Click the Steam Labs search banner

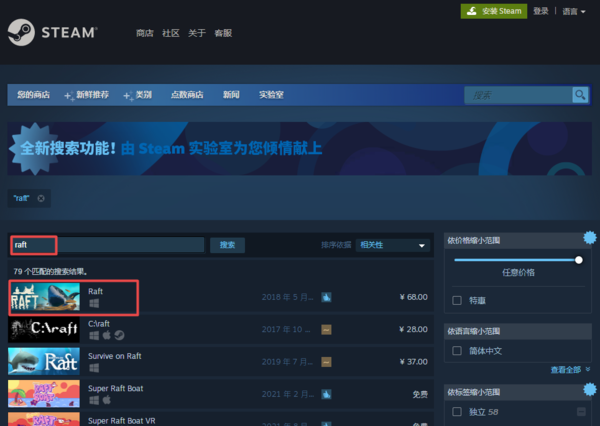(300, 149)
